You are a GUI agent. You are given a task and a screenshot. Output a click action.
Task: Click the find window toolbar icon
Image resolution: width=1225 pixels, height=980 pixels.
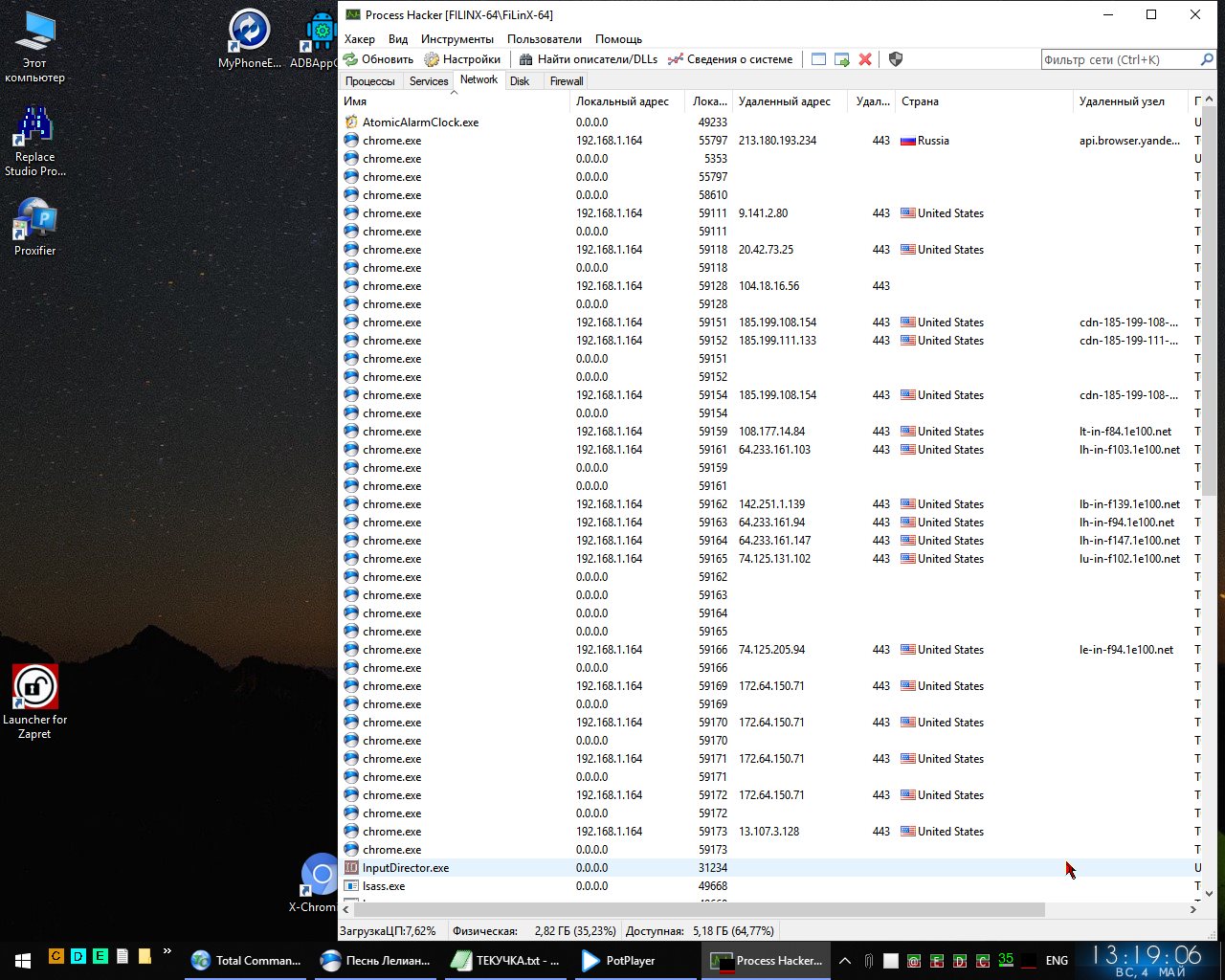[818, 59]
